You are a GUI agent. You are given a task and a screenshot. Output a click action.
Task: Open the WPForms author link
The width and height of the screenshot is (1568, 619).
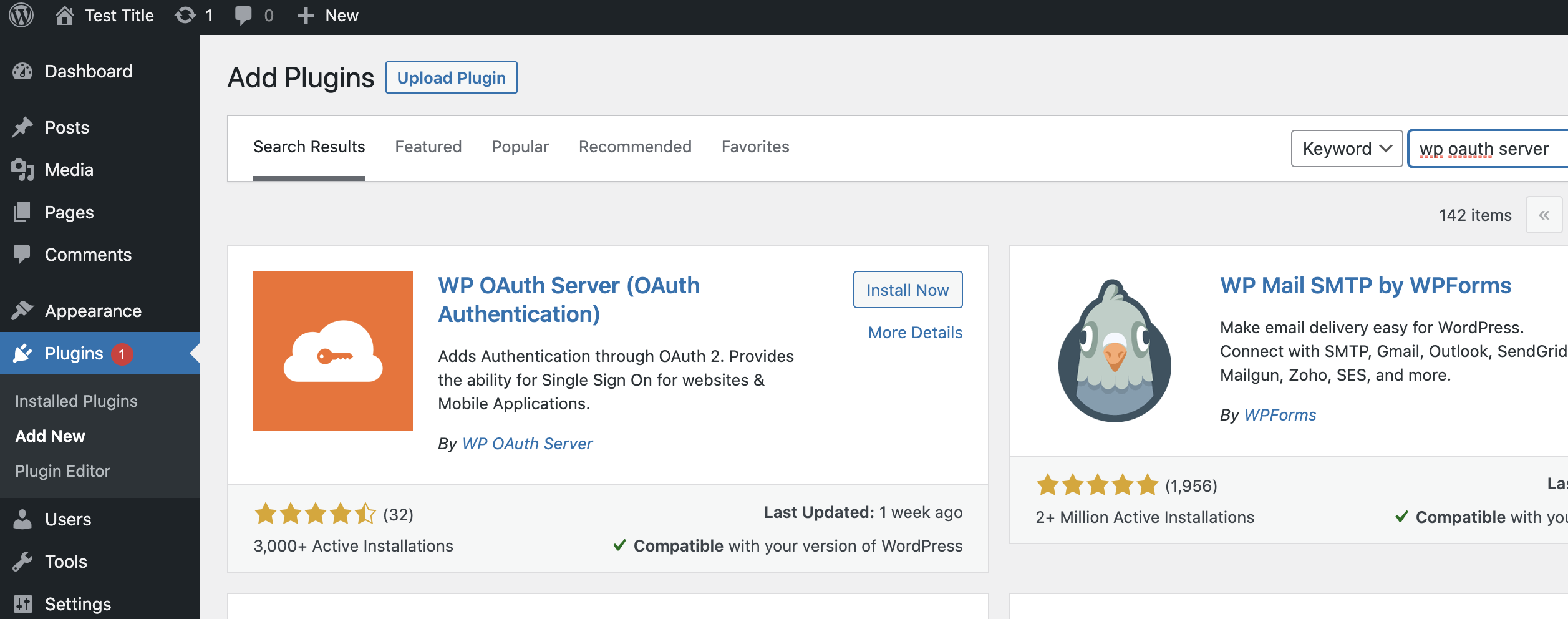1280,415
